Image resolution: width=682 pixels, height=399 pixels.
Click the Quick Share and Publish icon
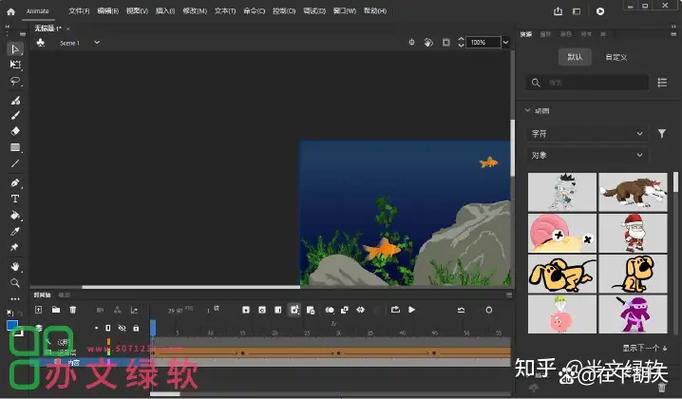coord(558,12)
